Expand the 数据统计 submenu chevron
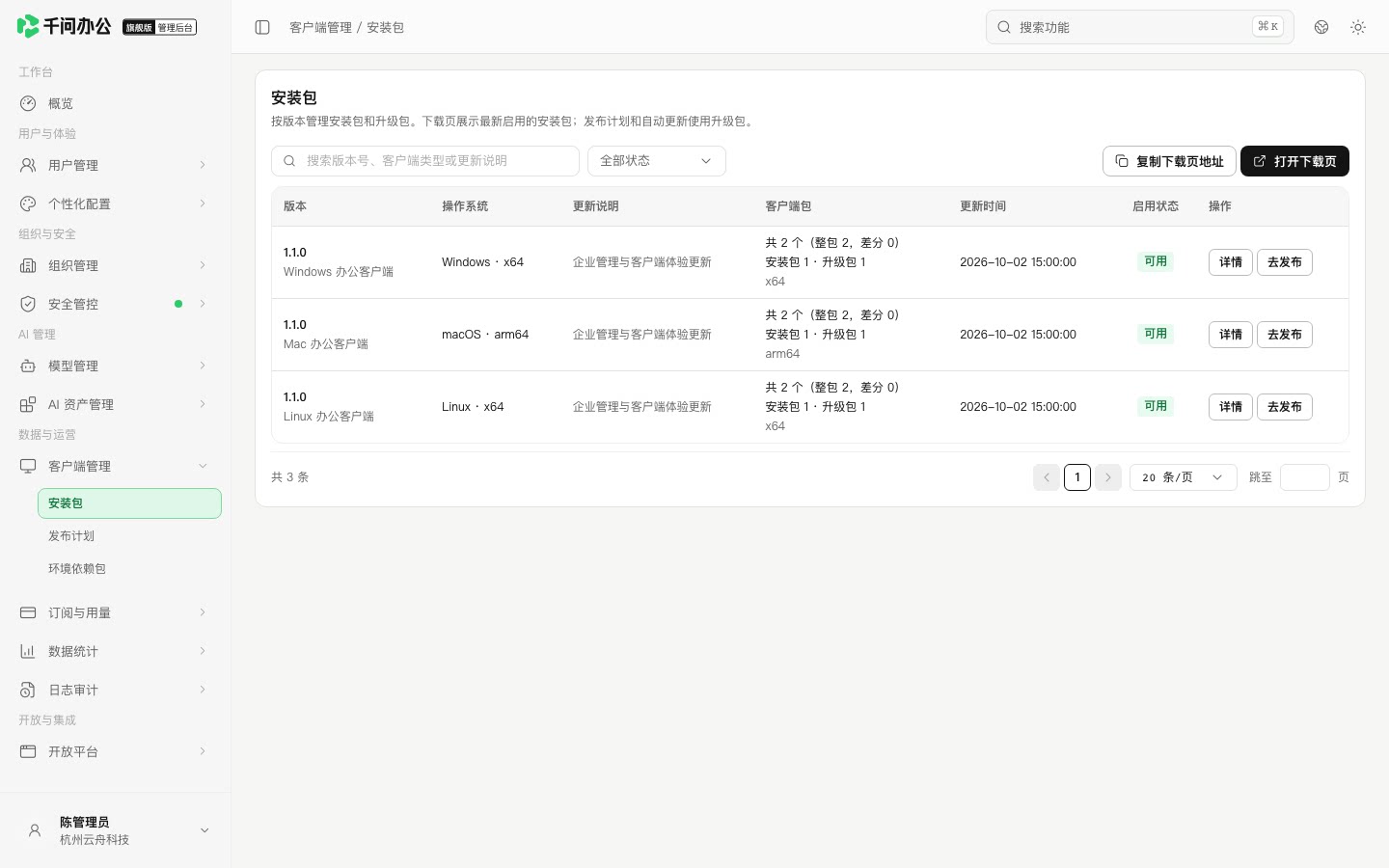 tap(203, 651)
